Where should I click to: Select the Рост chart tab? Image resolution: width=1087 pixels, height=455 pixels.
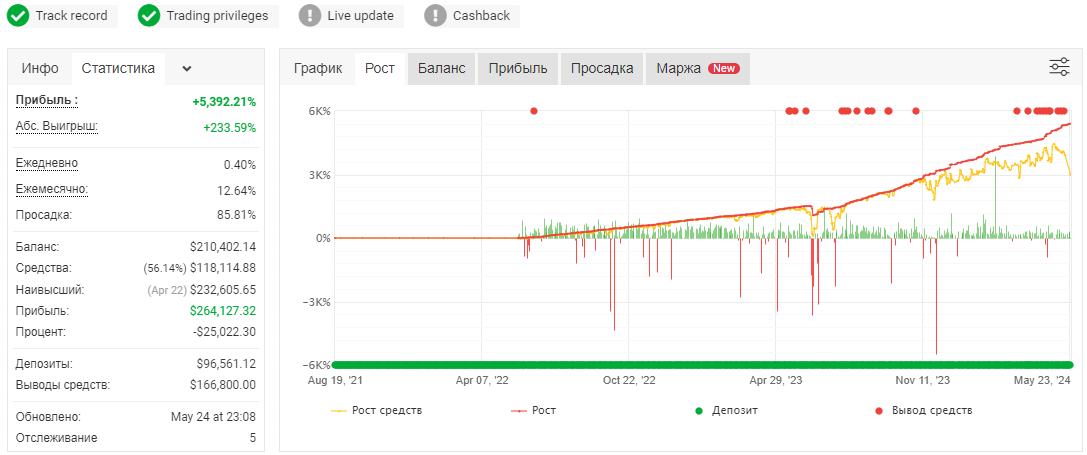click(380, 69)
